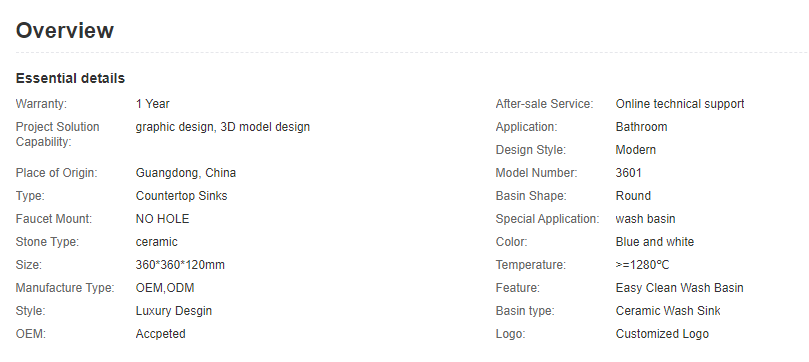Click the graphic design, 3D model design text
The image size is (809, 362).
[x=223, y=127]
